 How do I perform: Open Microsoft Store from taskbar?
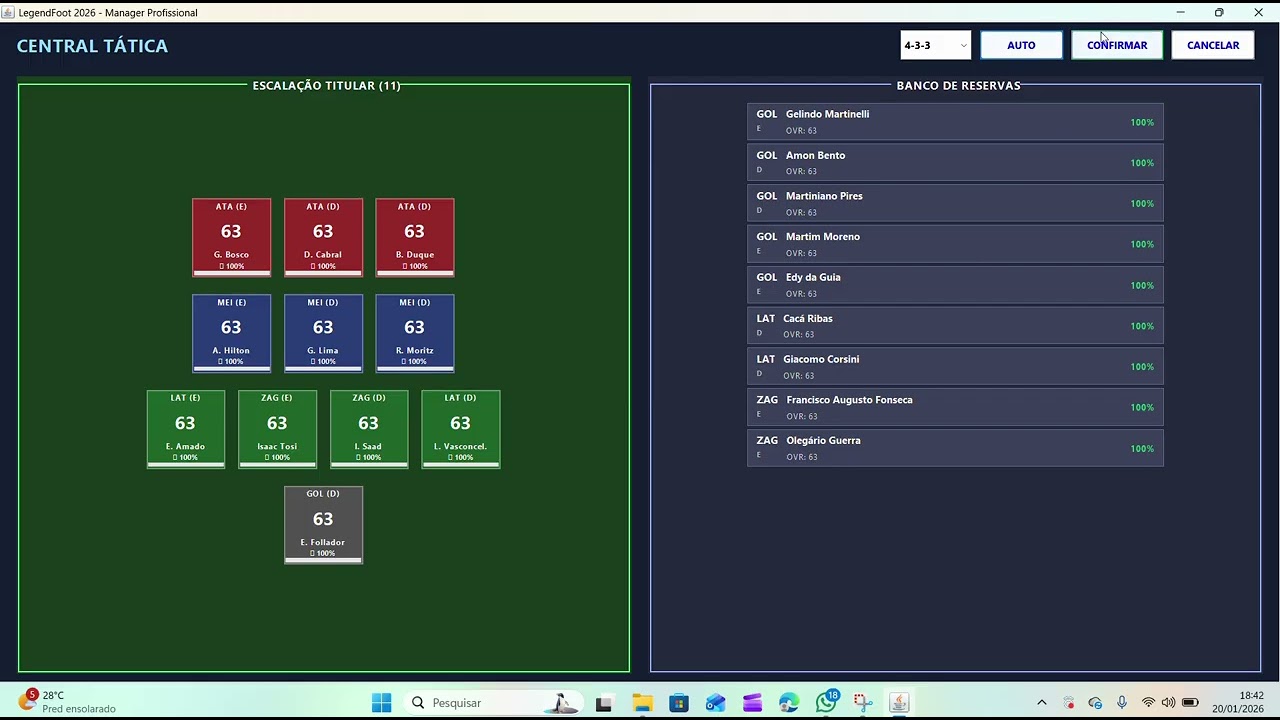pyautogui.click(x=679, y=703)
